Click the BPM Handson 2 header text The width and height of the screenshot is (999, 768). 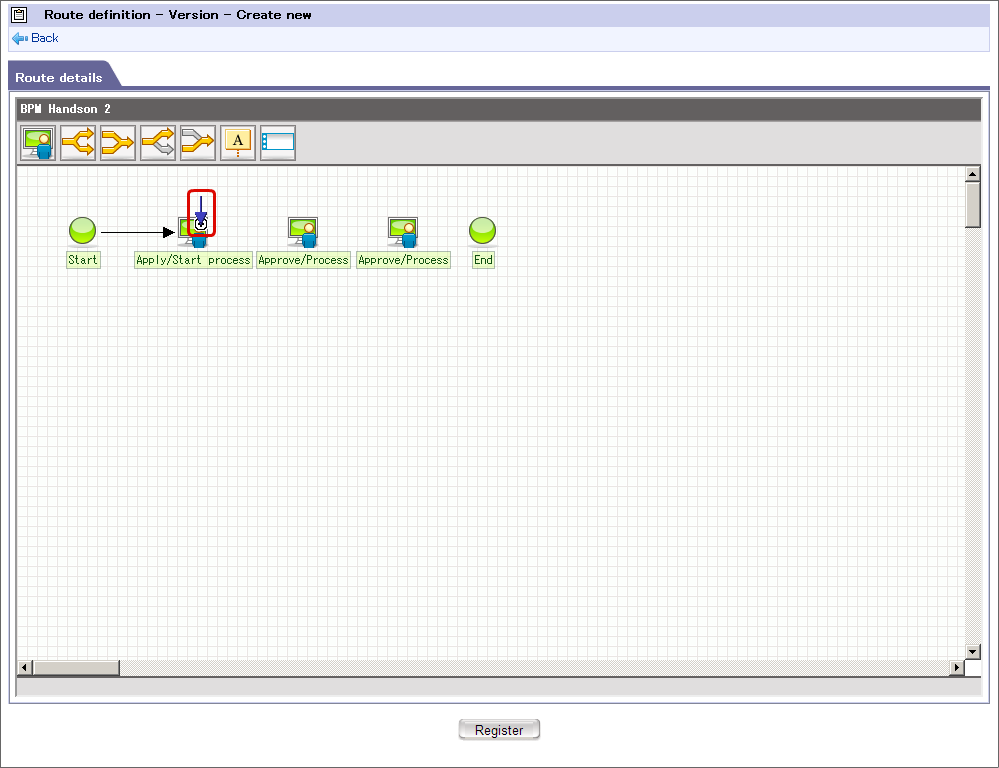coord(66,109)
